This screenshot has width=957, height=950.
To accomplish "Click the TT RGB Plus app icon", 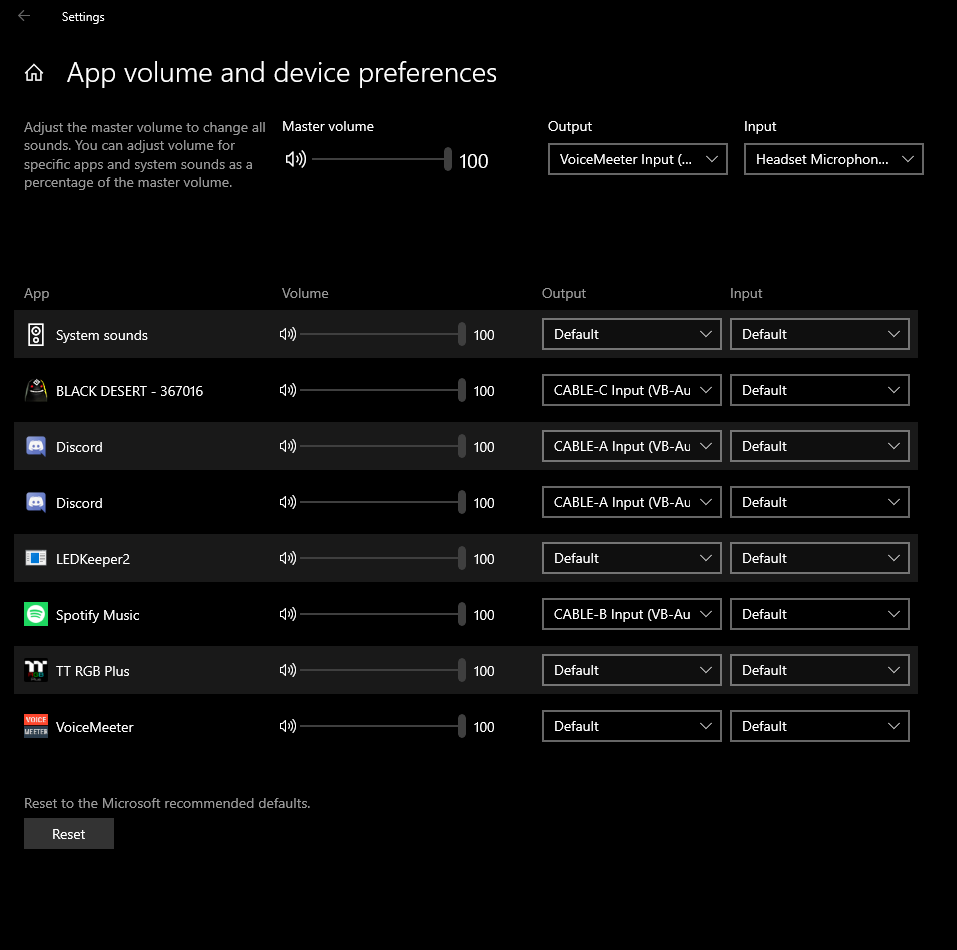I will 36,670.
